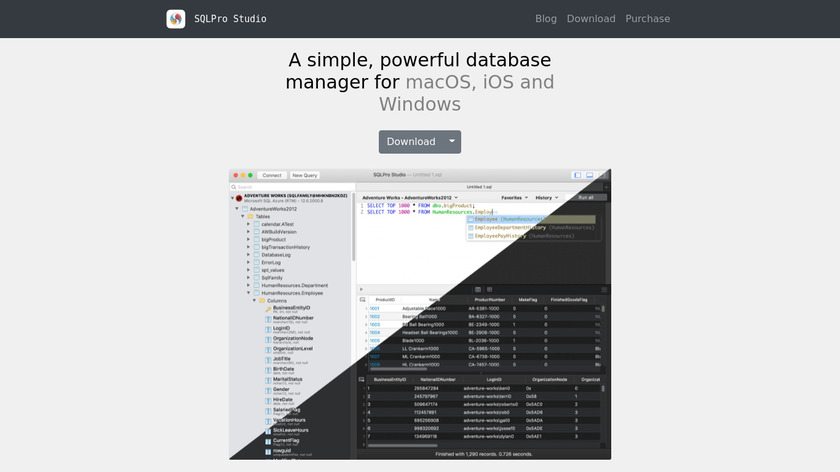Viewport: 840px width, 472px height.
Task: Collapse the HumanResources.Employee table node
Action: (x=249, y=293)
